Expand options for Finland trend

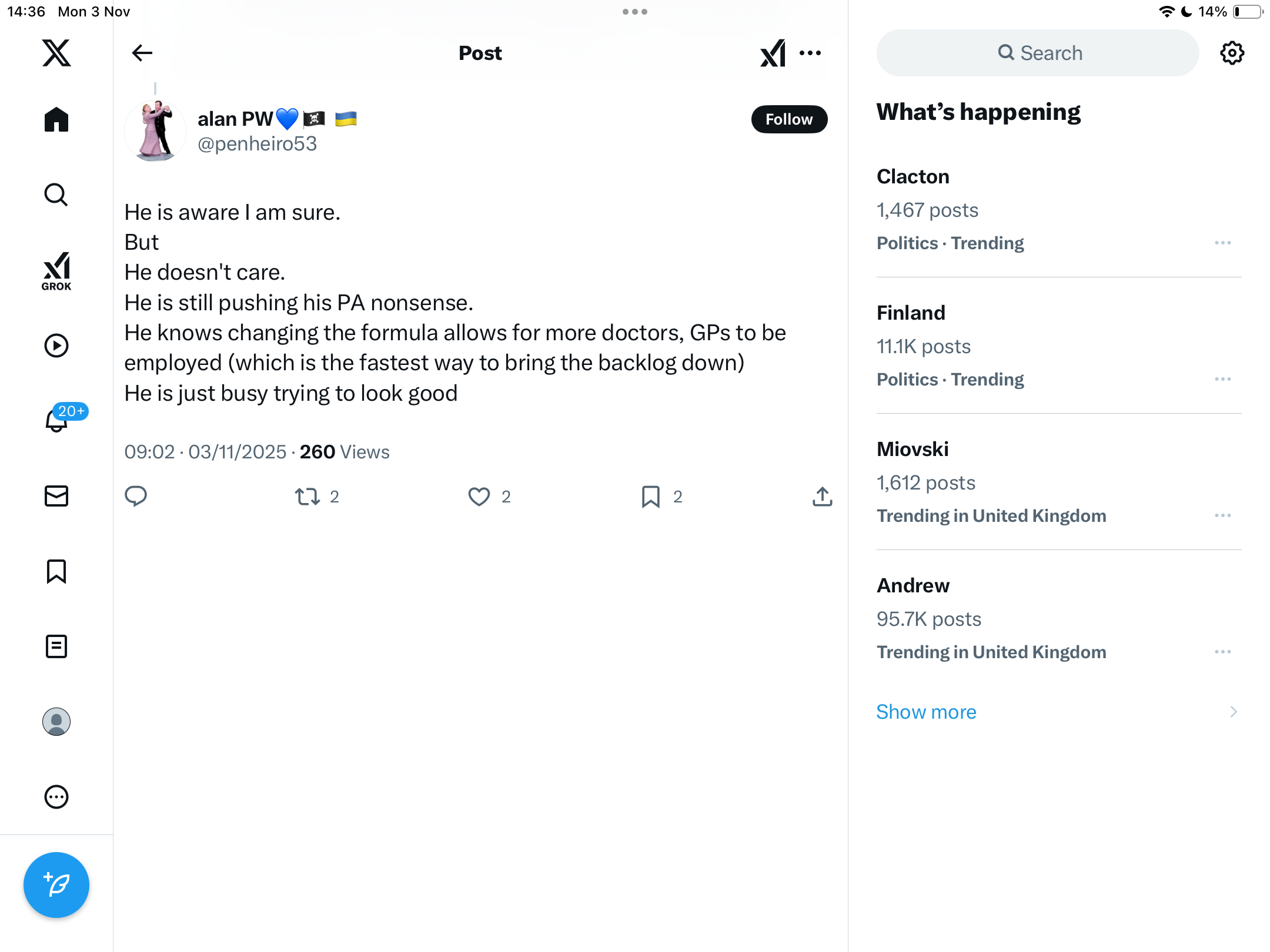pyautogui.click(x=1222, y=379)
